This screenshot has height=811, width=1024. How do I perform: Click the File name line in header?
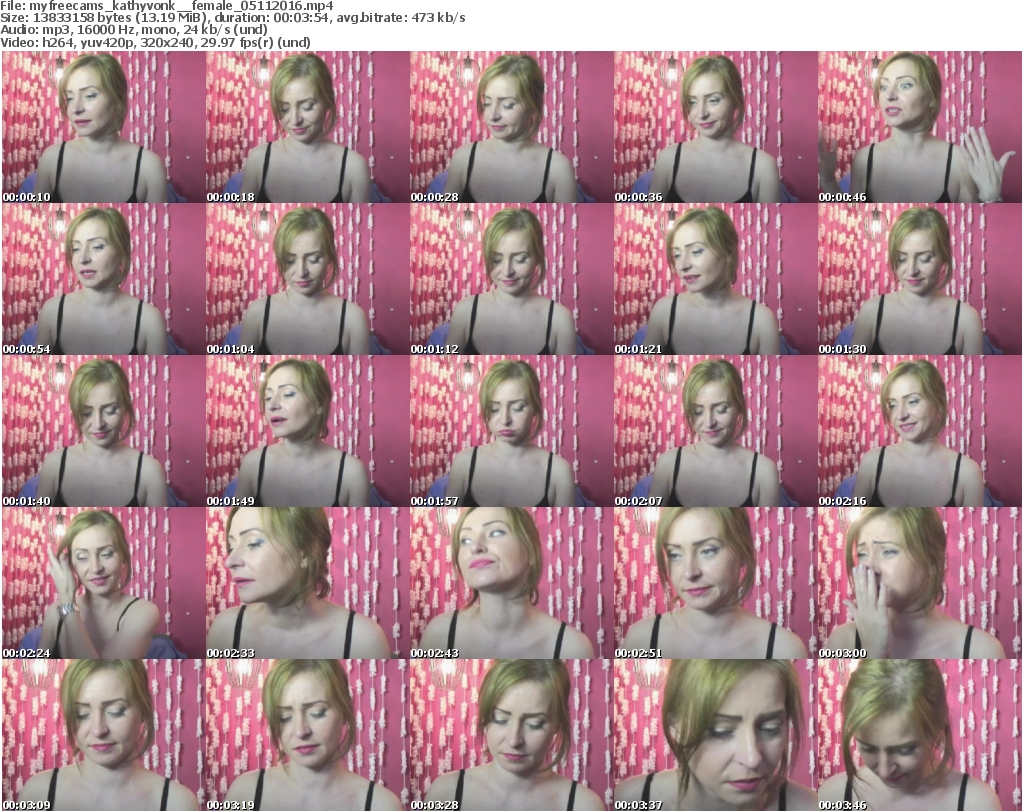[x=167, y=6]
